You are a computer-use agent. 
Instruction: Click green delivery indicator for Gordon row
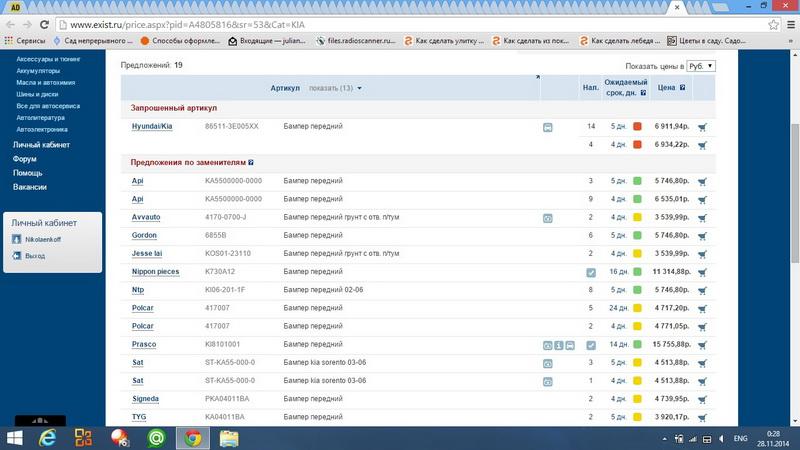tap(637, 236)
